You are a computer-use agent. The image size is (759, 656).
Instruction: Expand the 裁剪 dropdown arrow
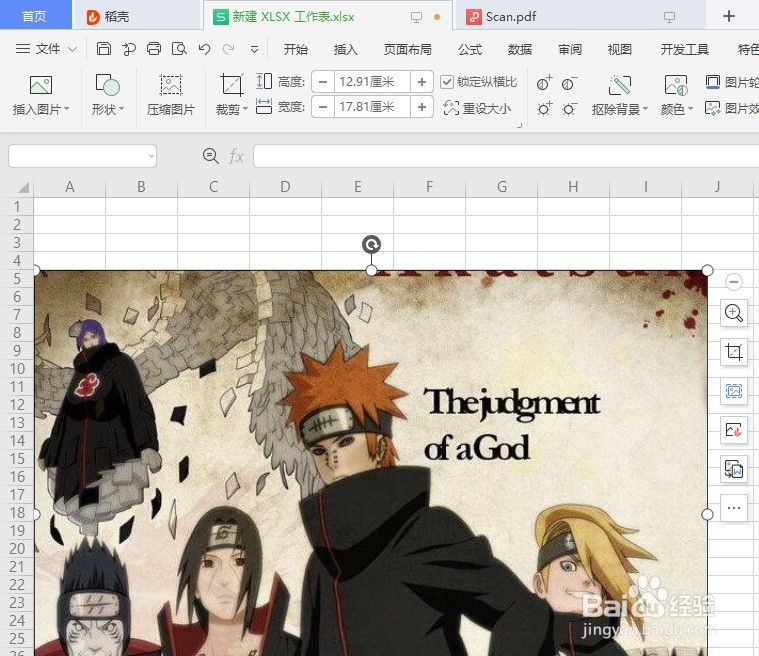tap(245, 109)
